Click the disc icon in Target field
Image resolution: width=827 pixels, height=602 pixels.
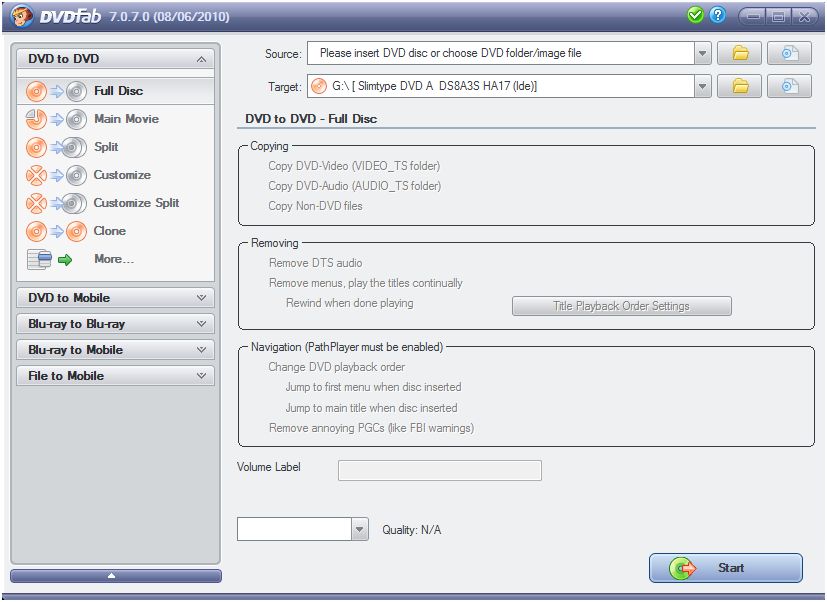tap(319, 86)
